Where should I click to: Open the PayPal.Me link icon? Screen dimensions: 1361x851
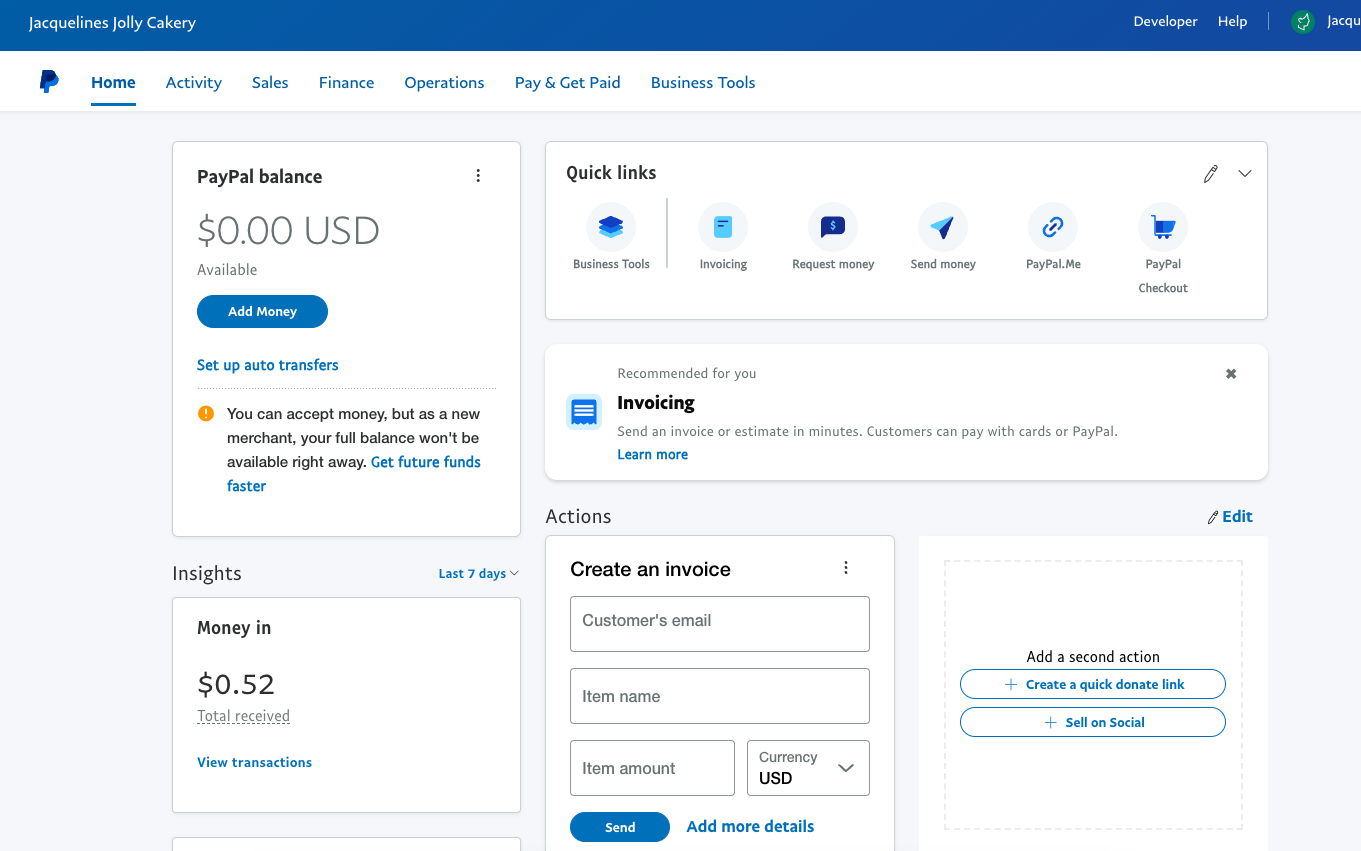pos(1052,227)
